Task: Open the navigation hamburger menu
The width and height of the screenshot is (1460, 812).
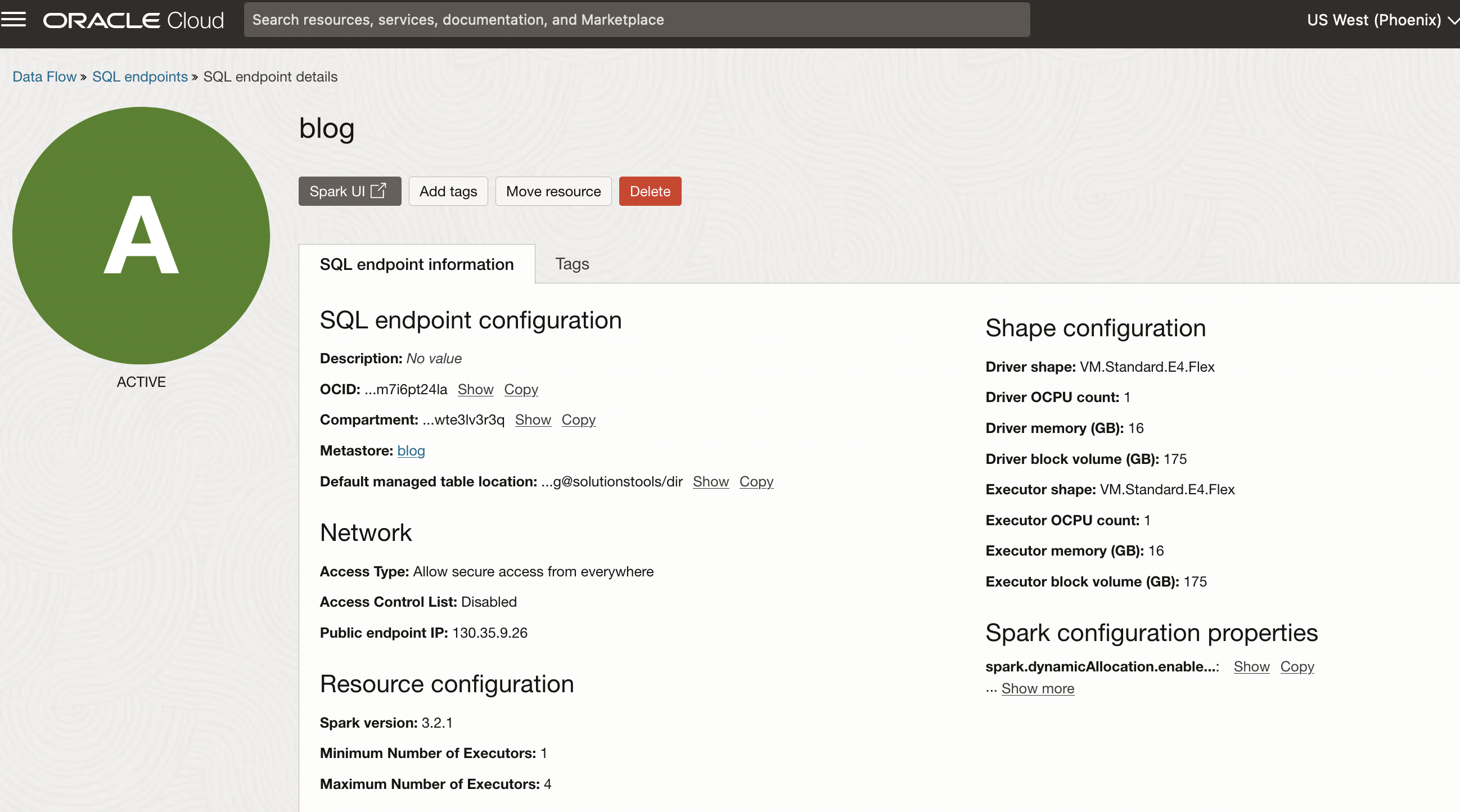Action: (16, 19)
